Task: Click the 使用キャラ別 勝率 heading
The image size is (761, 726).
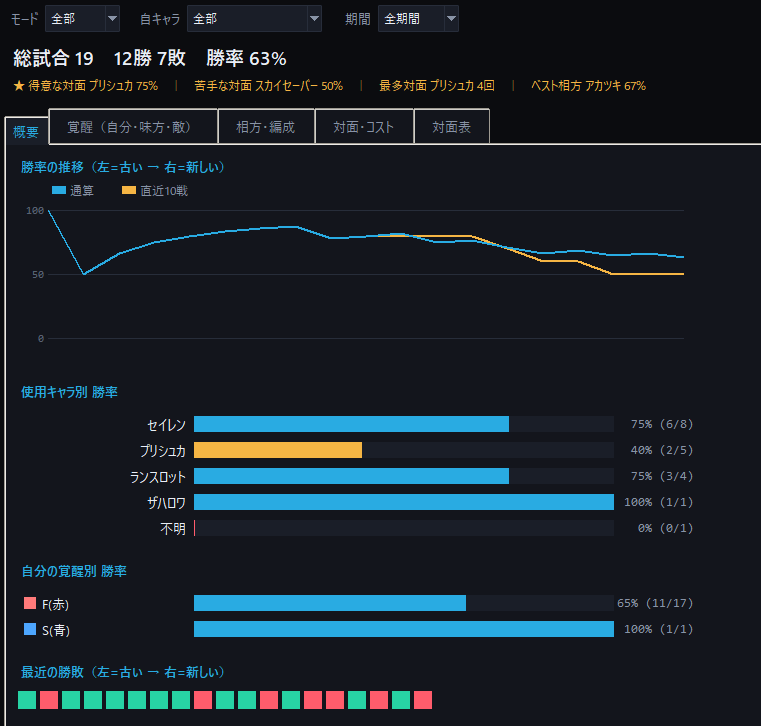Action: click(69, 392)
